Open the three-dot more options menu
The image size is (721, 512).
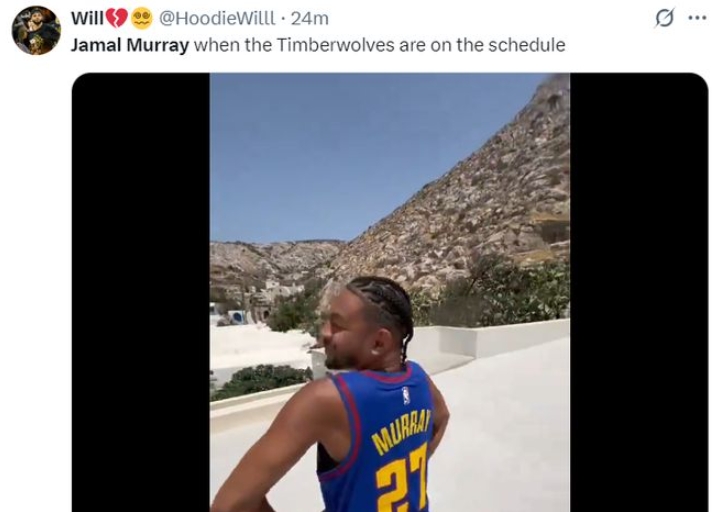[x=697, y=18]
